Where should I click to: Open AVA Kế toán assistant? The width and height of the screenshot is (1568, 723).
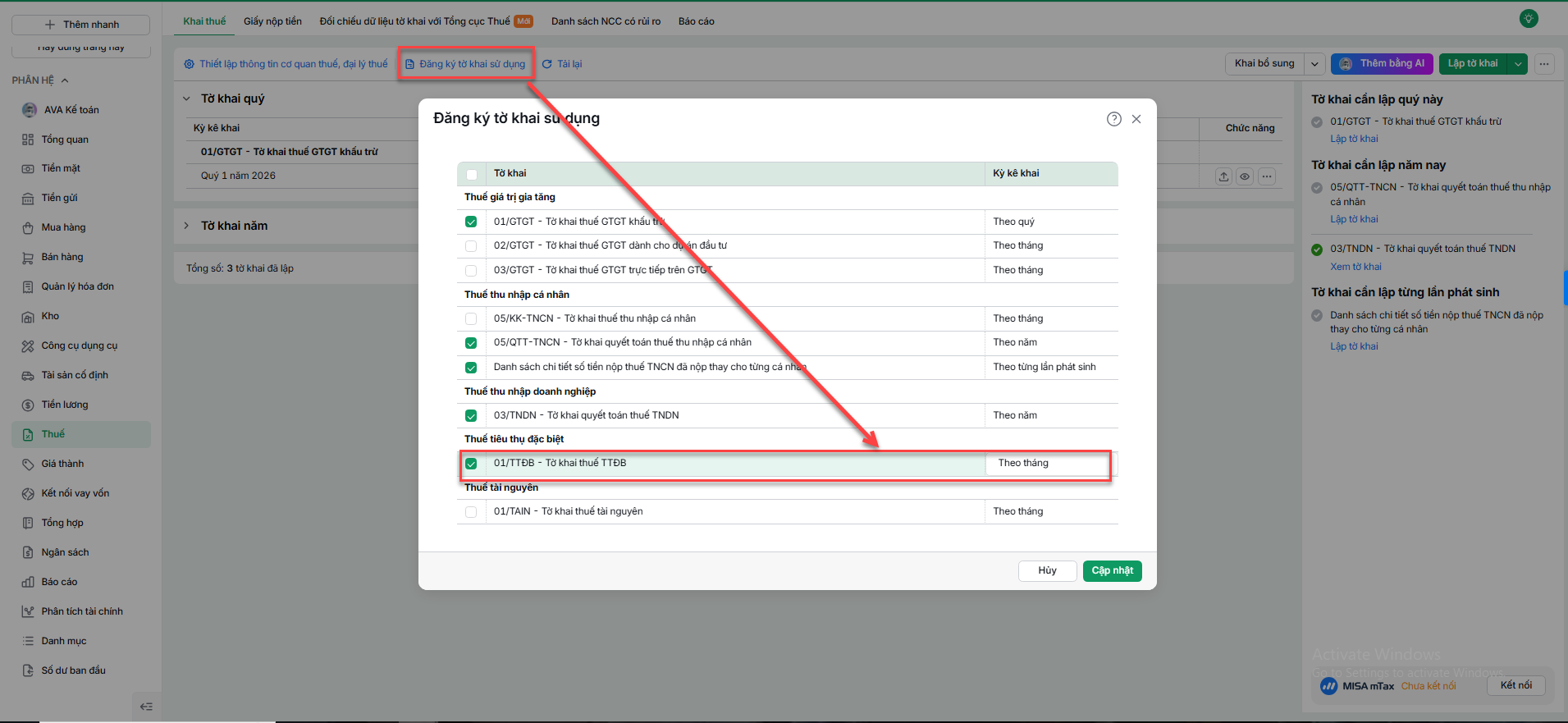[x=71, y=110]
